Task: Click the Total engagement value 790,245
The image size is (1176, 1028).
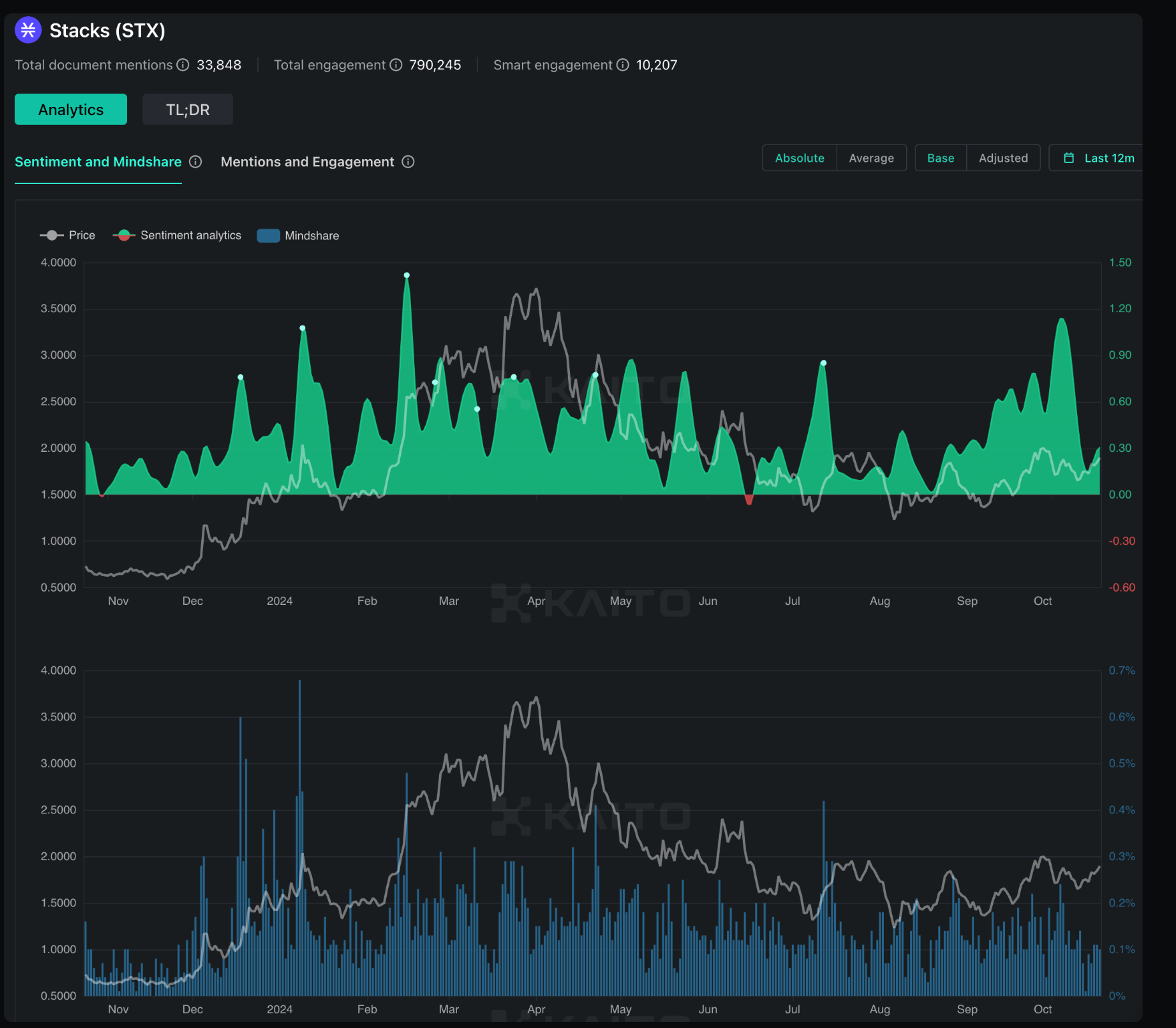Action: pyautogui.click(x=435, y=65)
